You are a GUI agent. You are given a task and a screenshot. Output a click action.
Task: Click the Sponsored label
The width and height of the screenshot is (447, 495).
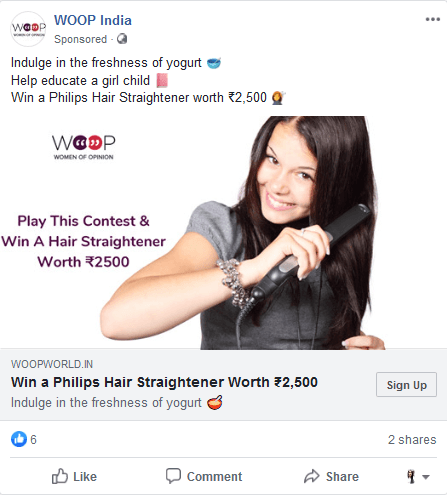80,39
